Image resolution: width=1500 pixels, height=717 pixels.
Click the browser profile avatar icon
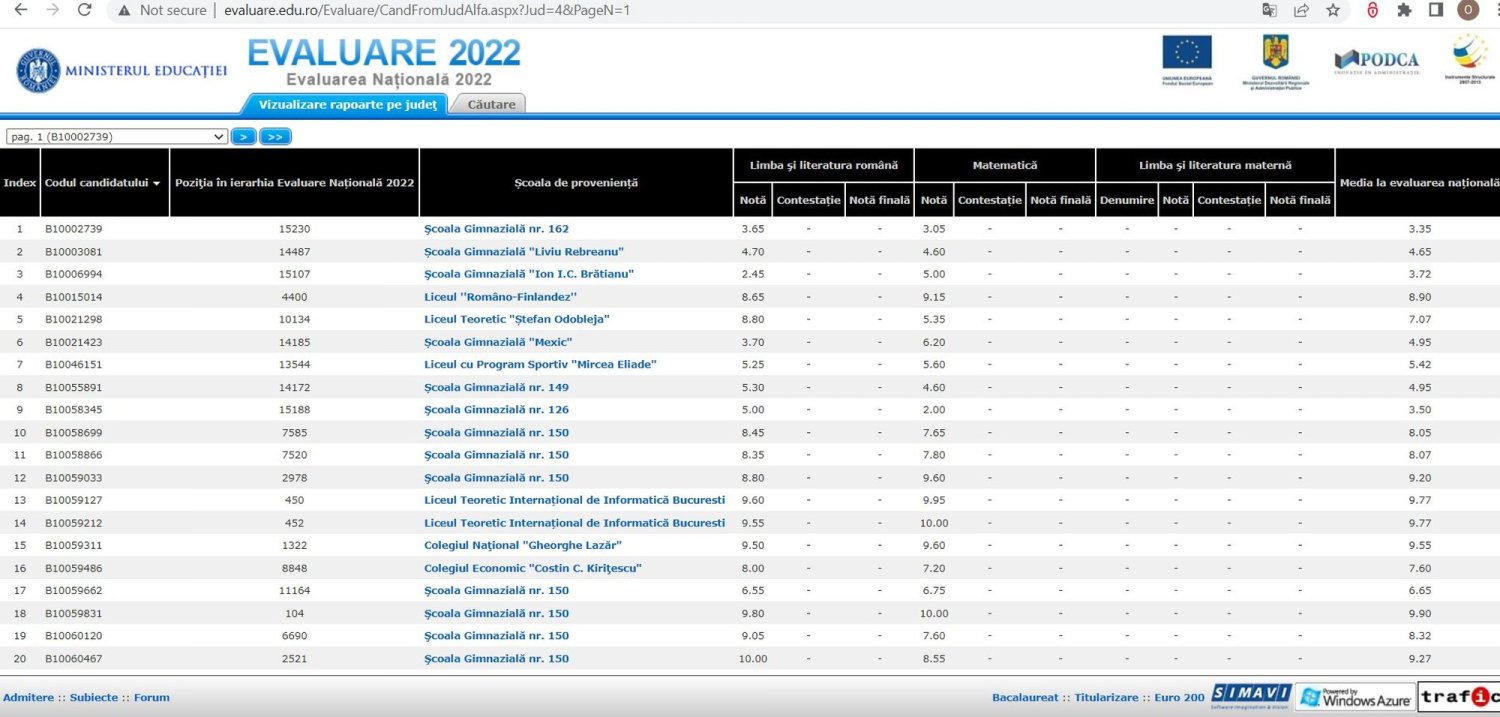click(x=1467, y=11)
